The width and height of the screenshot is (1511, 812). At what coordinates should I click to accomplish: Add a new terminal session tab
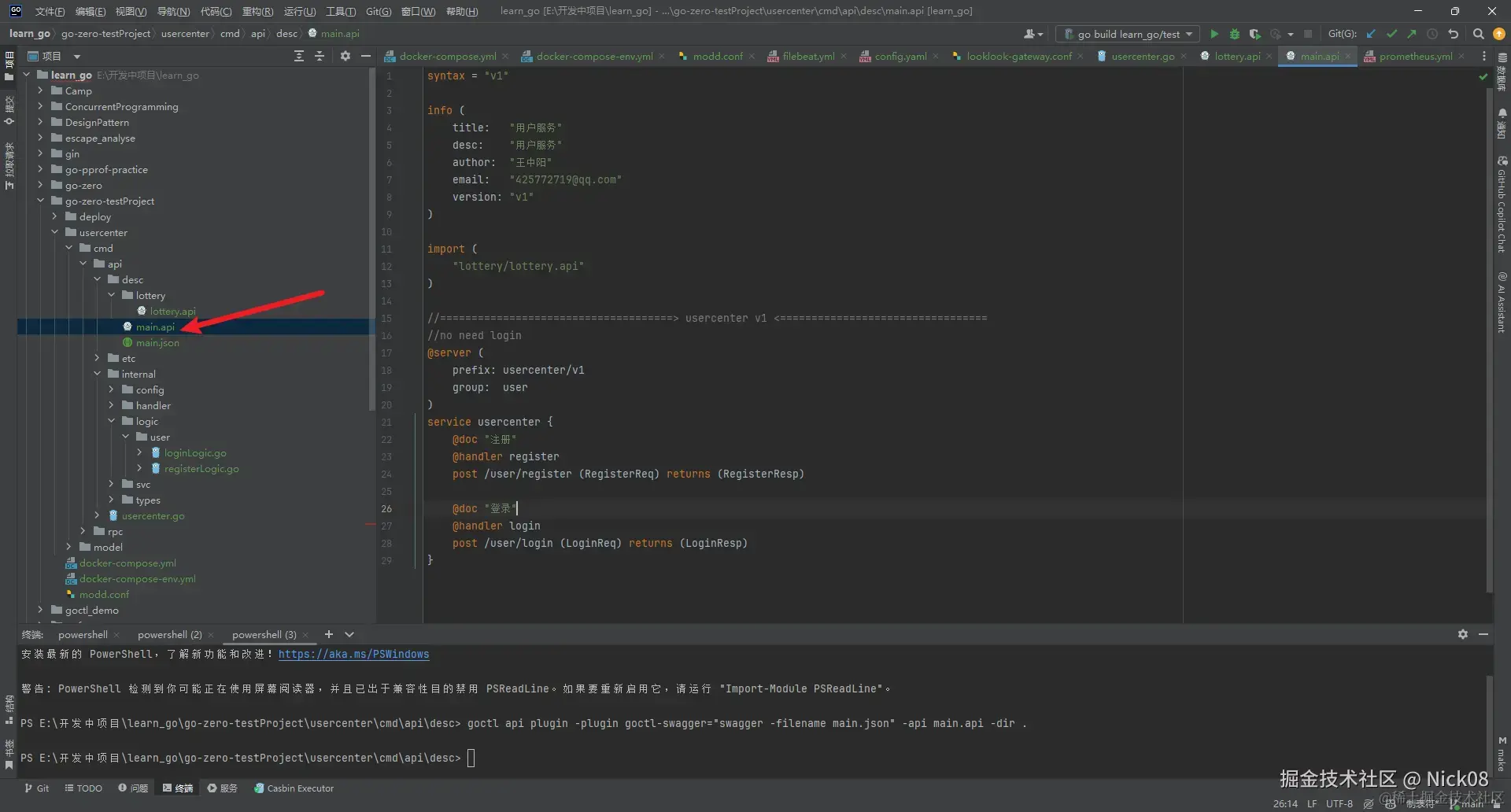click(x=329, y=634)
